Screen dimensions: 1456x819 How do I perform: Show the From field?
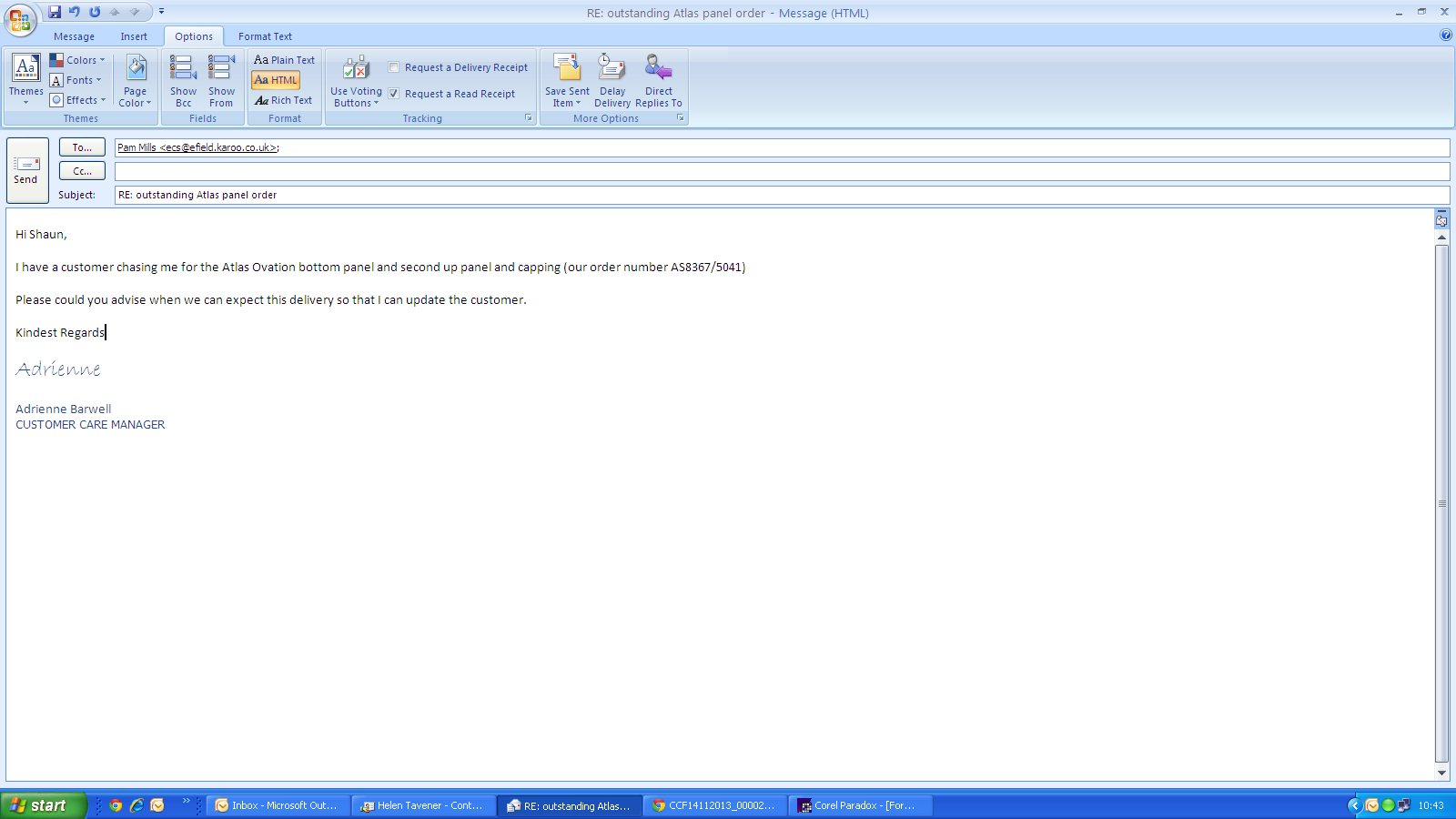221,79
